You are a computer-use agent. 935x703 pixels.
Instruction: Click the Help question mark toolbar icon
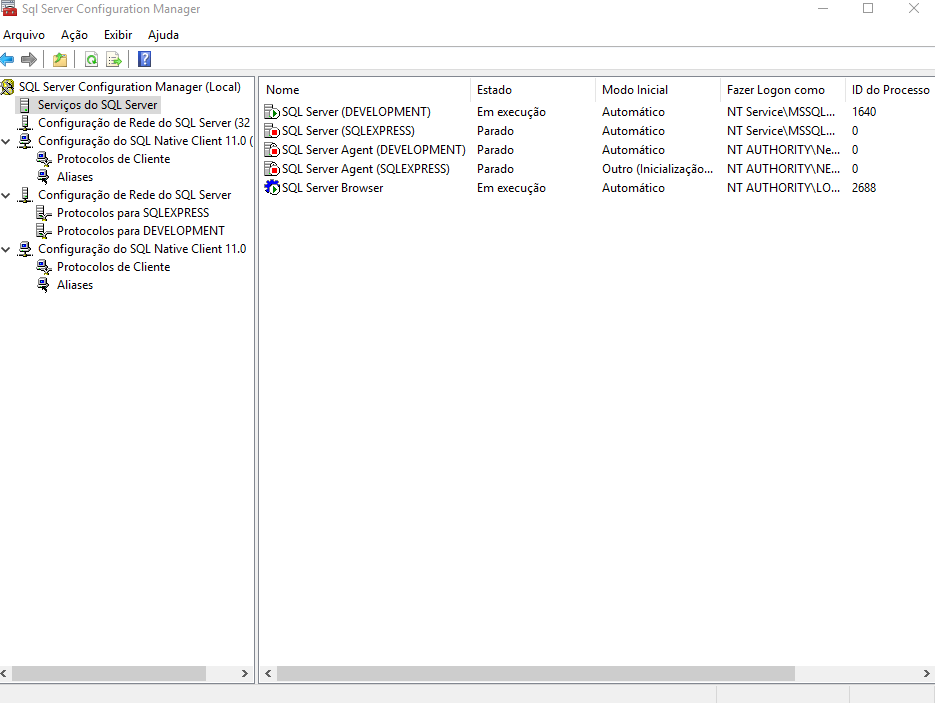click(x=144, y=59)
